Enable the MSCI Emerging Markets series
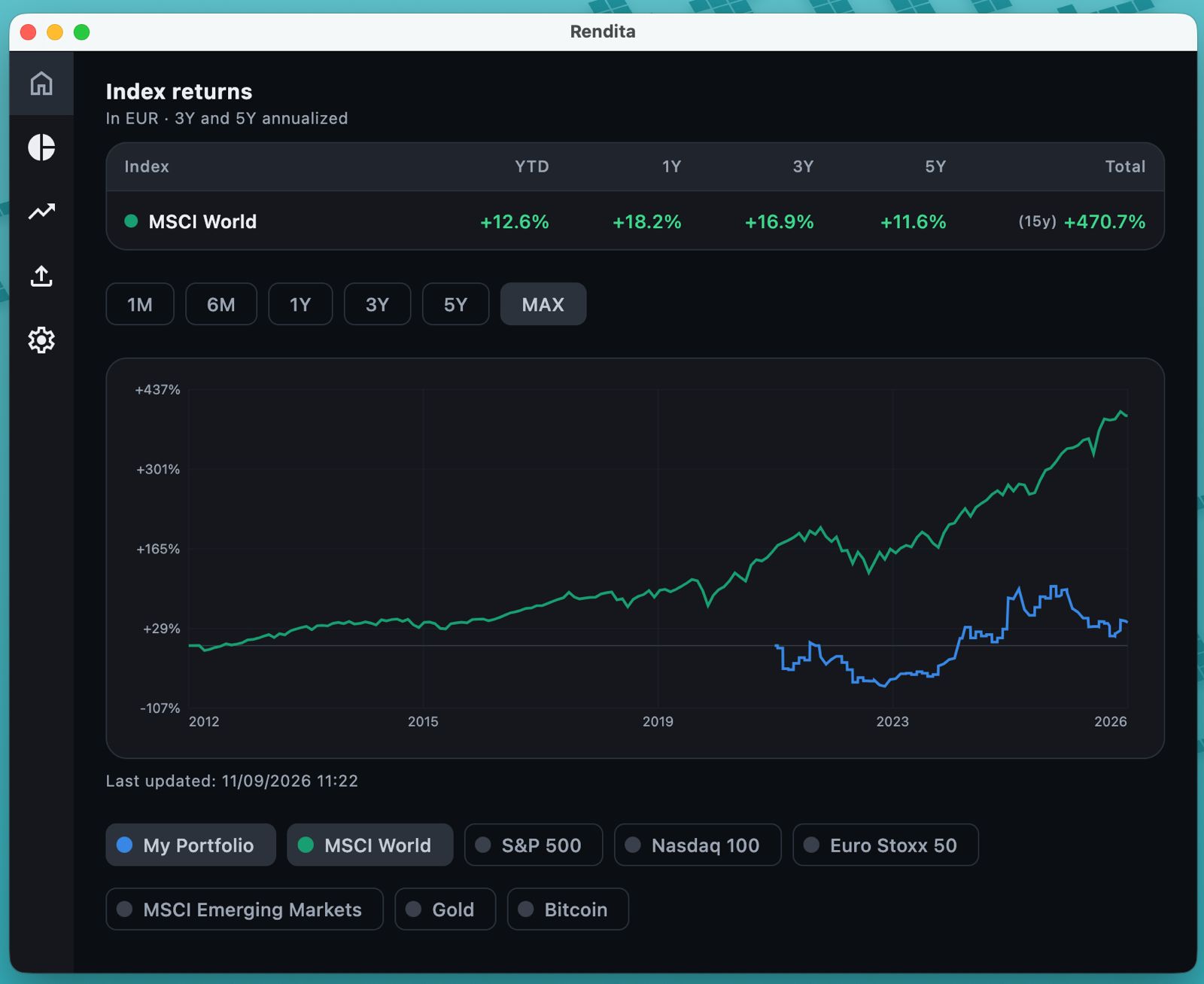1204x984 pixels. coord(245,909)
